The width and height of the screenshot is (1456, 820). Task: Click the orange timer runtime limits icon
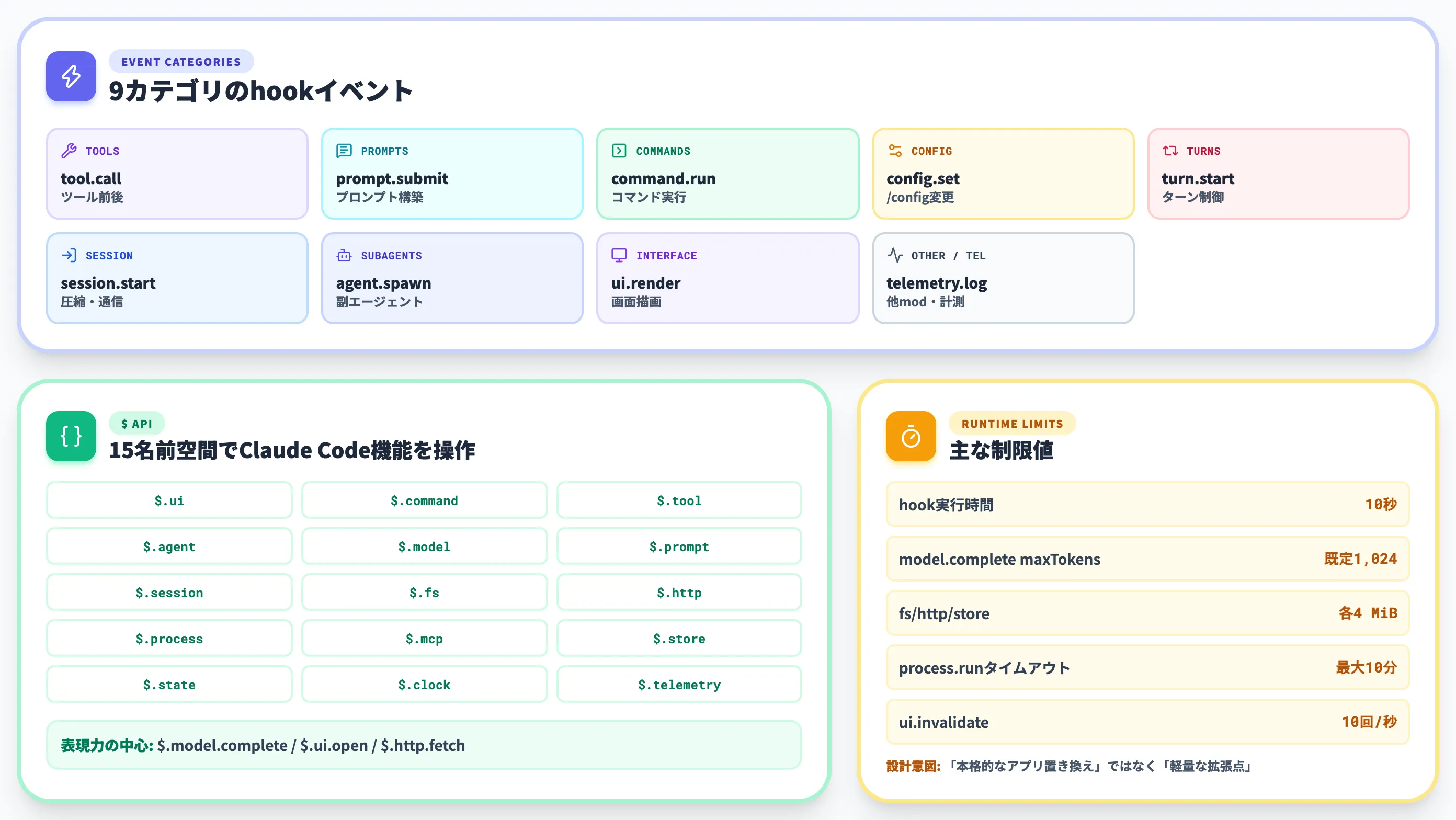(x=911, y=436)
